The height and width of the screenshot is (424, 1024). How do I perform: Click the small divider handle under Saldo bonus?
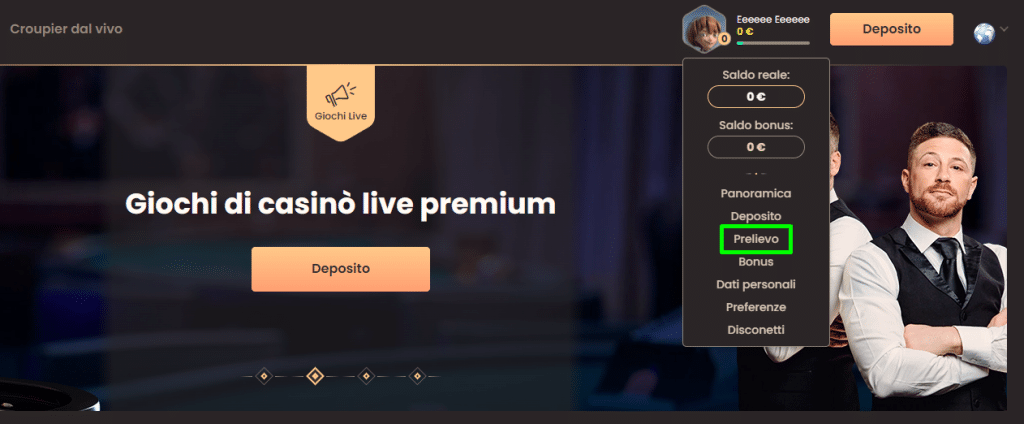click(756, 174)
